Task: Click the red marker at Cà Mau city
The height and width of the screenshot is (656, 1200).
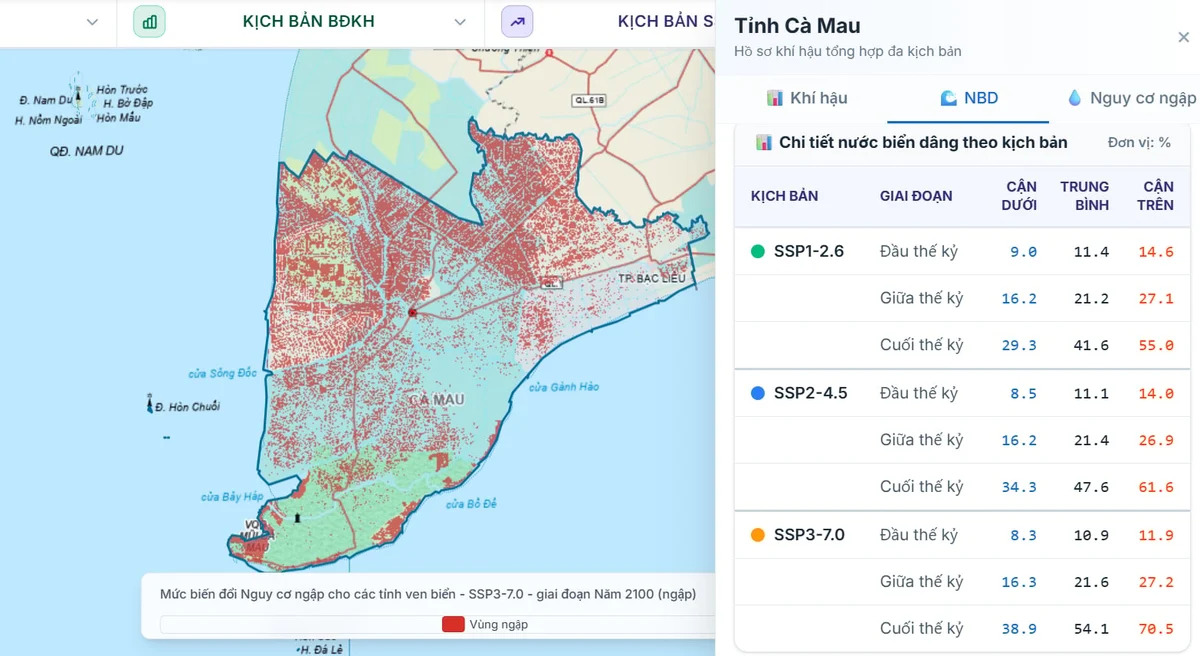Action: pyautogui.click(x=412, y=313)
